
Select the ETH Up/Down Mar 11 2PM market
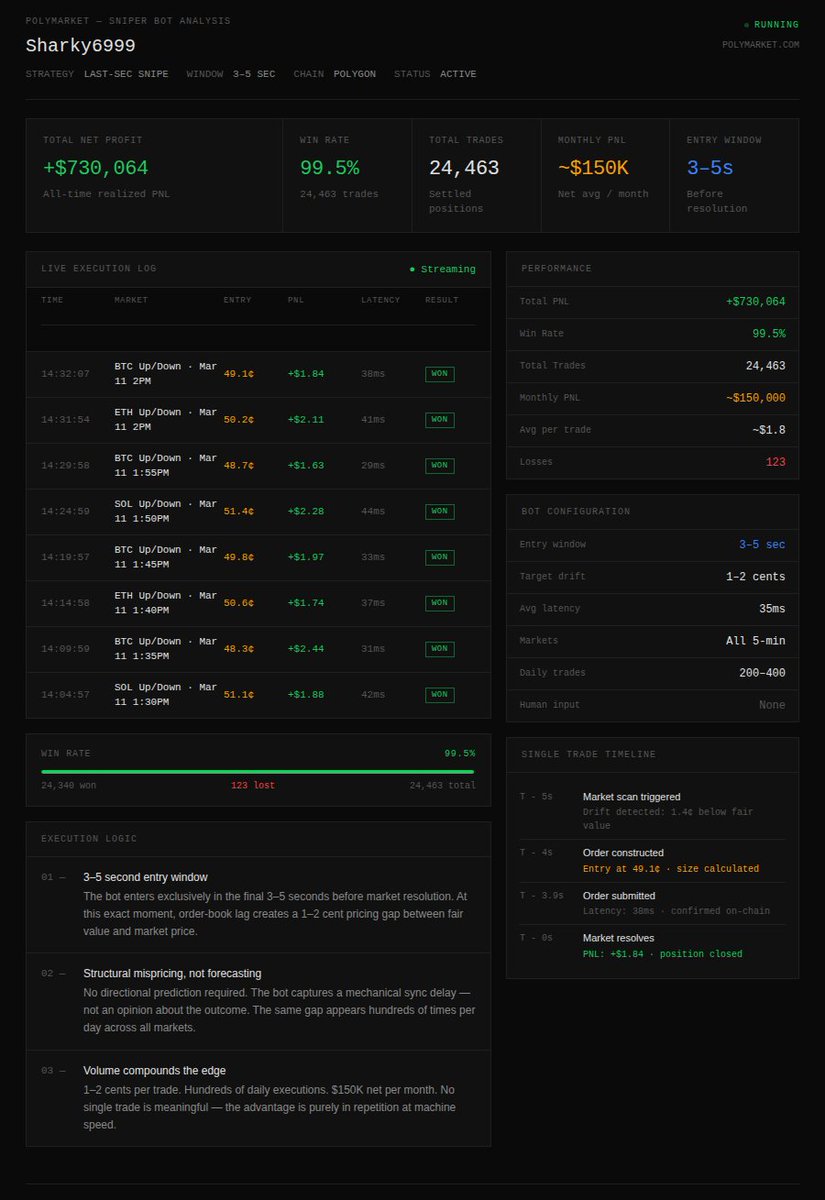pyautogui.click(x=165, y=420)
